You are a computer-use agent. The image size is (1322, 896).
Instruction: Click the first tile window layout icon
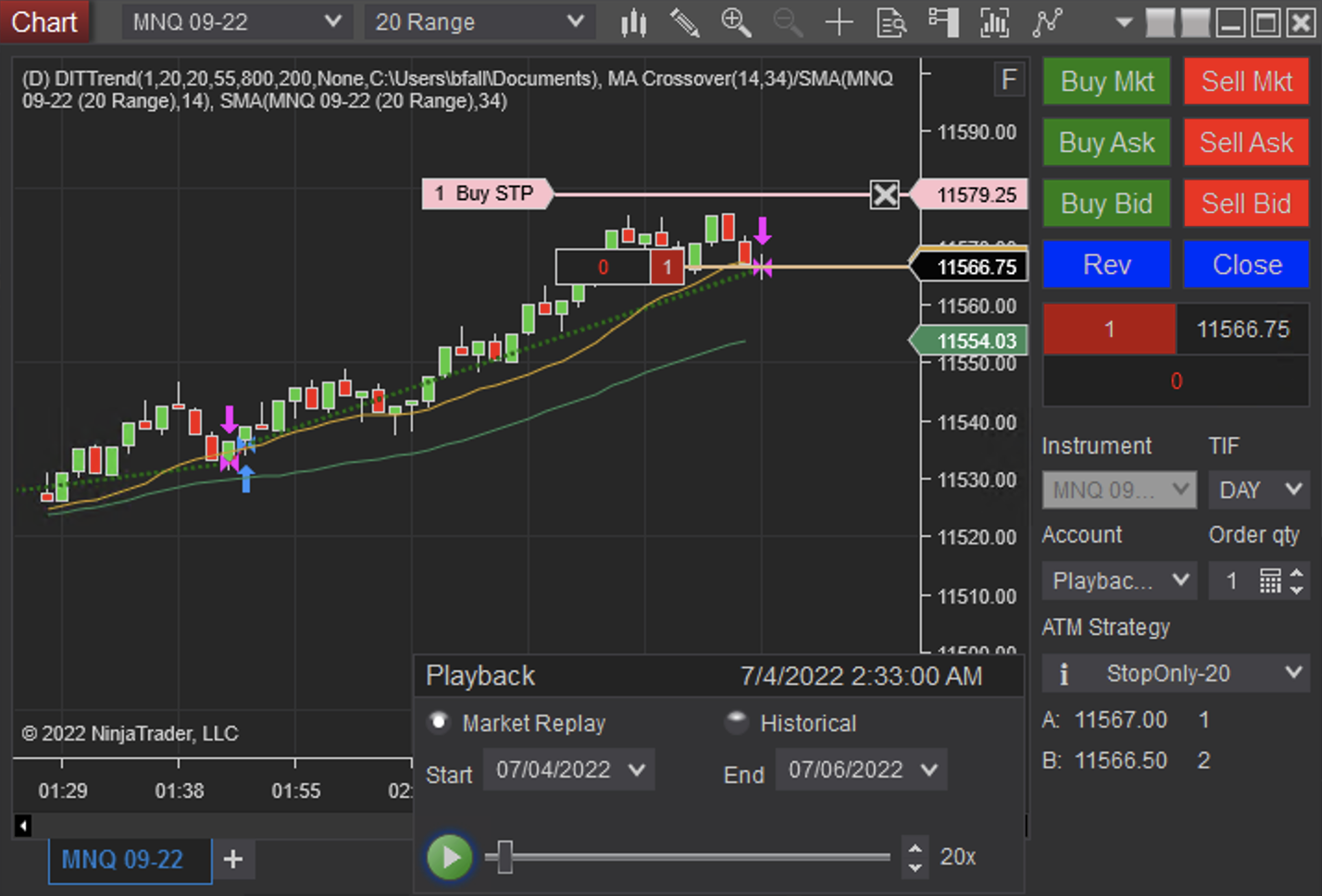point(1159,22)
